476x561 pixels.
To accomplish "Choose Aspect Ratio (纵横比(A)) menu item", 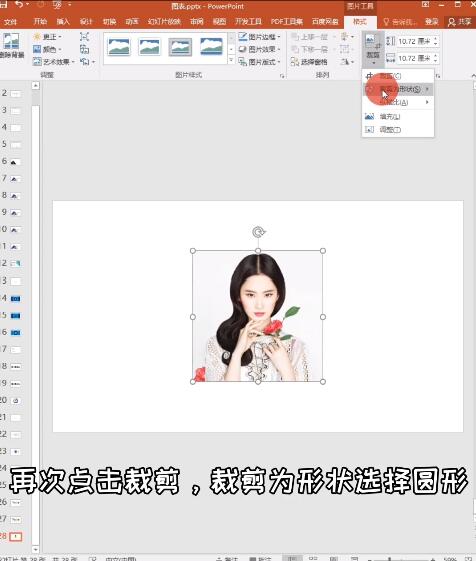I will 398,103.
